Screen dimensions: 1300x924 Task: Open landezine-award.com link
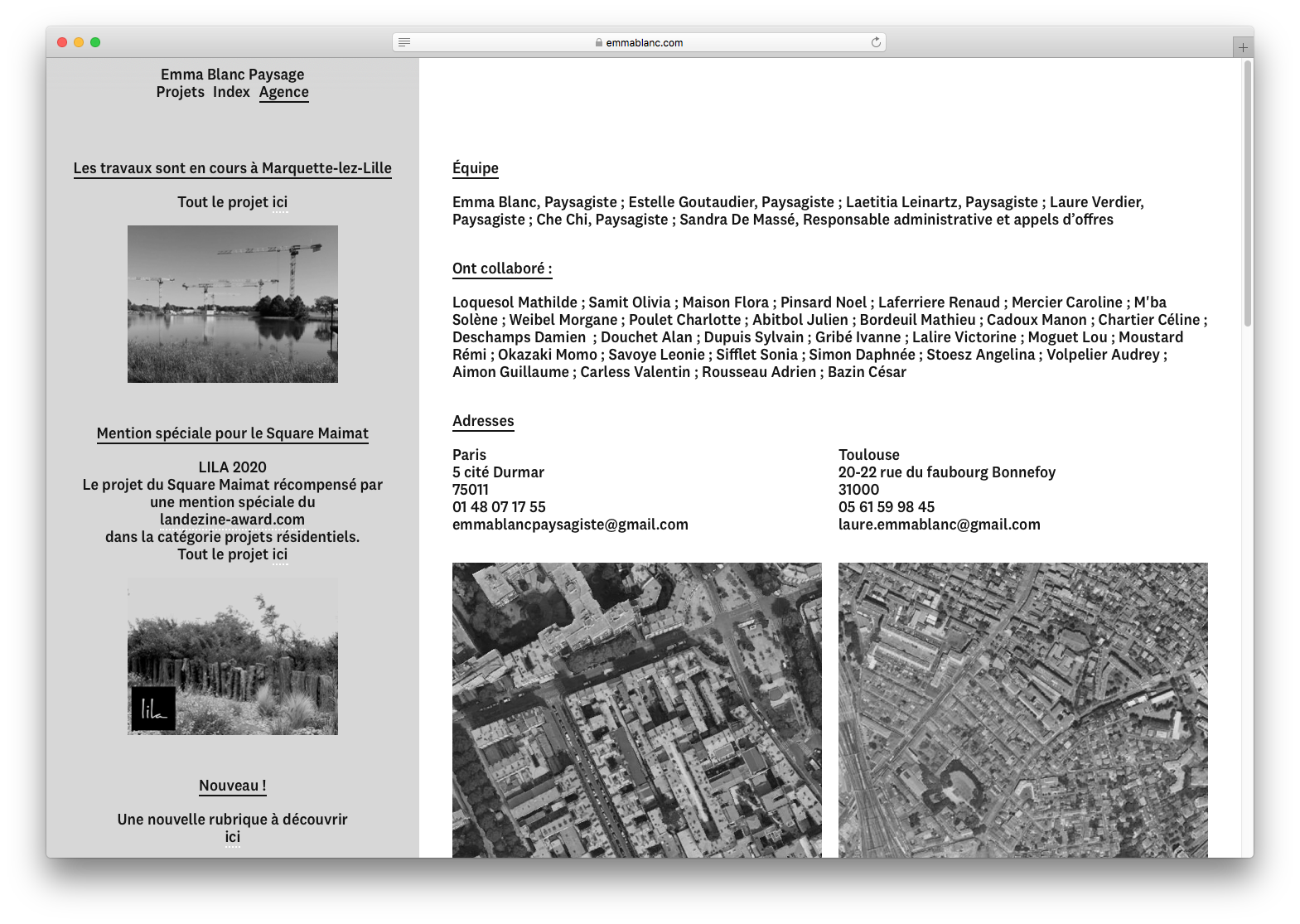pyautogui.click(x=232, y=520)
